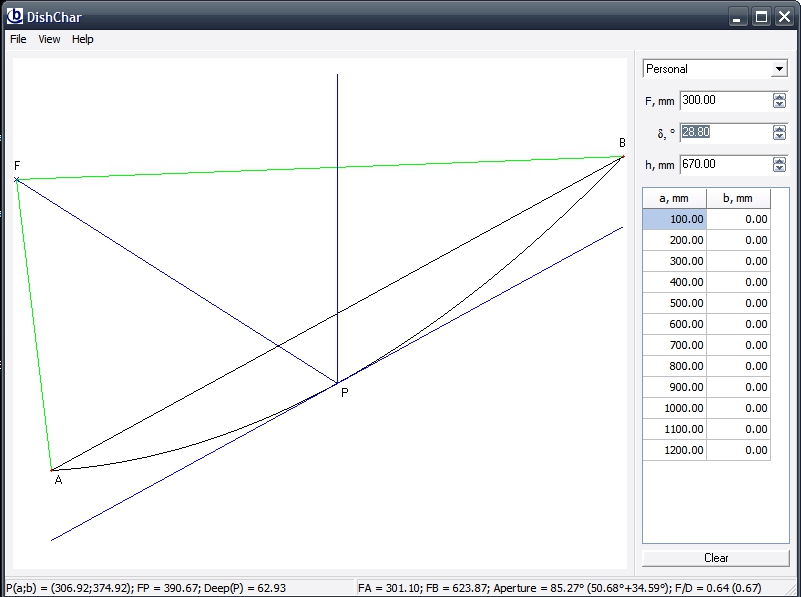Click the F, mm spinner arrows

779,100
